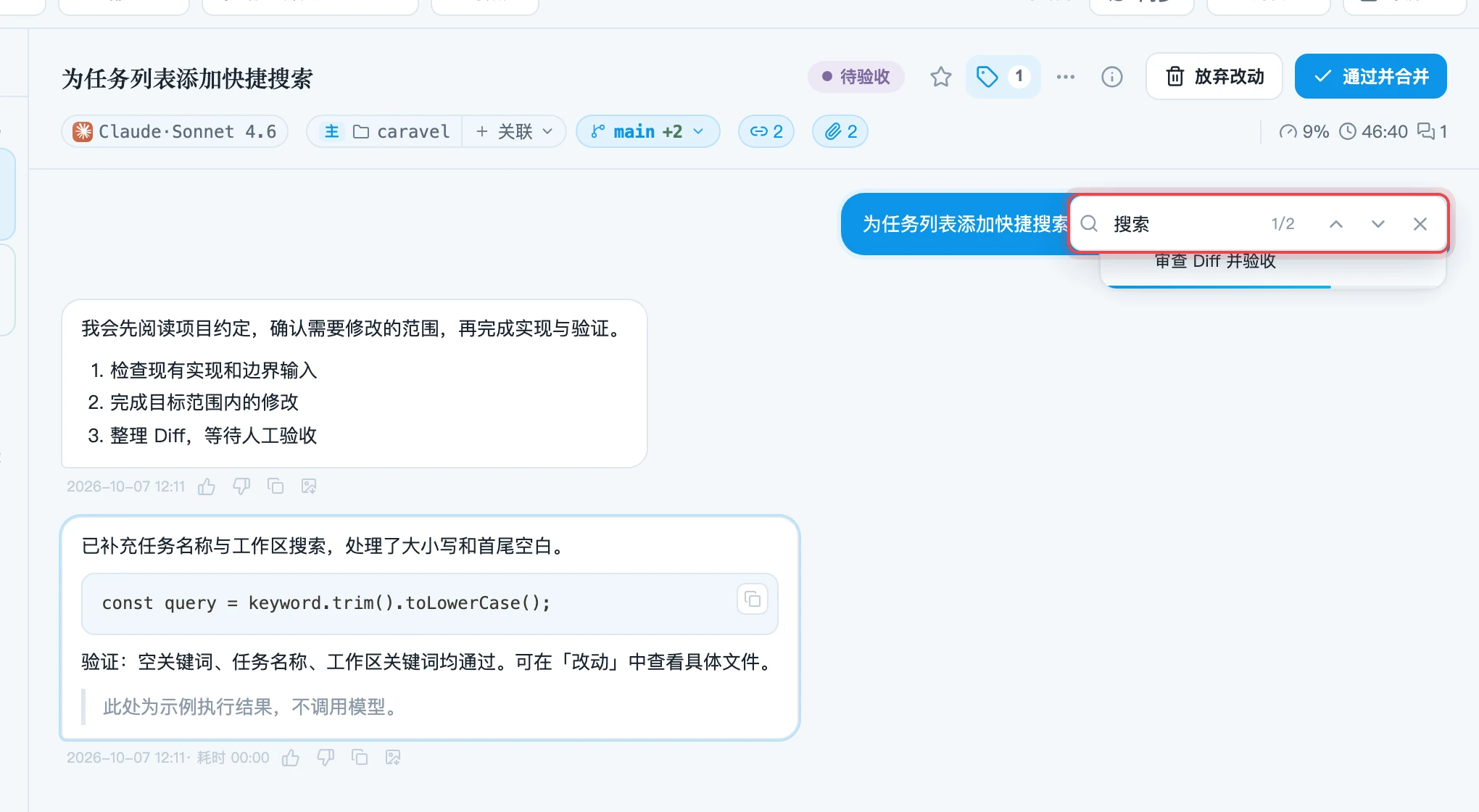
Task: Open the attachments chip showing 2
Action: 840,131
